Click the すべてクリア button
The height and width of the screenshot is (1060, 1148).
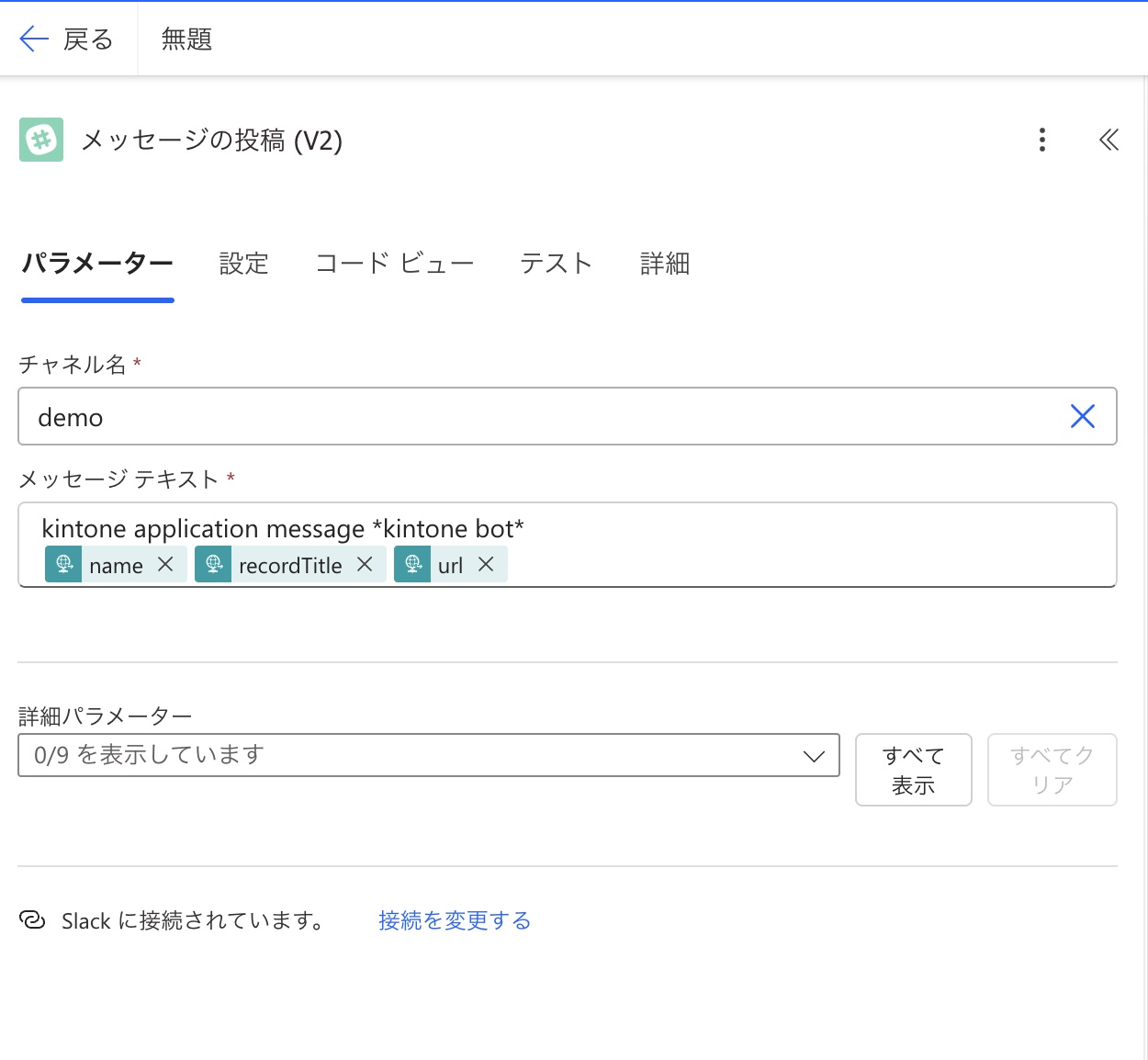1052,770
